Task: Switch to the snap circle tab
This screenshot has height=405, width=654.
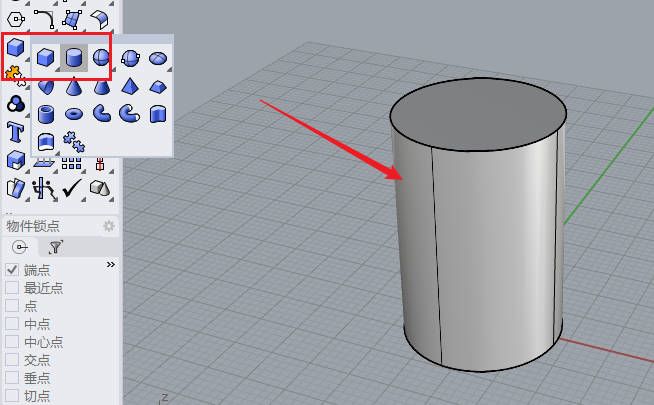Action: (x=20, y=247)
